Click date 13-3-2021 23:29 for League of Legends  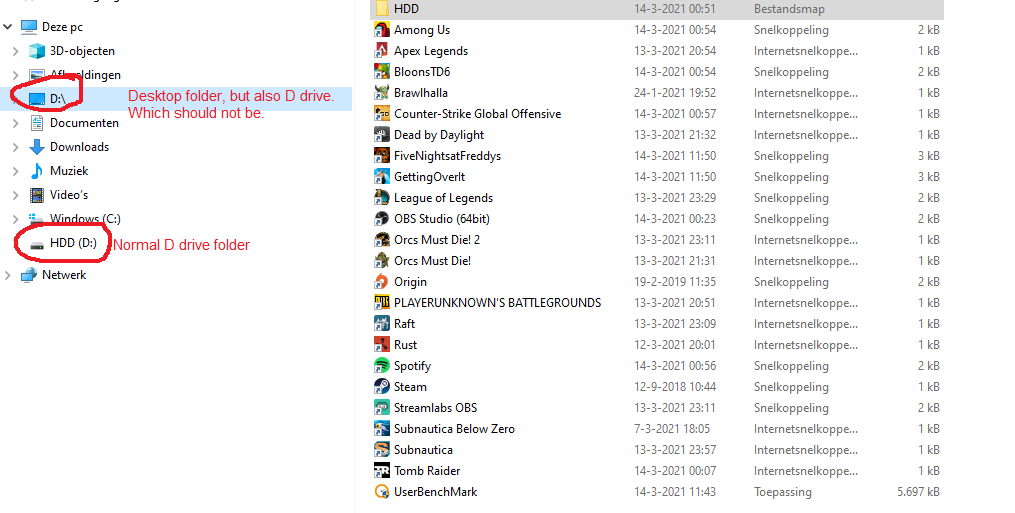(675, 198)
